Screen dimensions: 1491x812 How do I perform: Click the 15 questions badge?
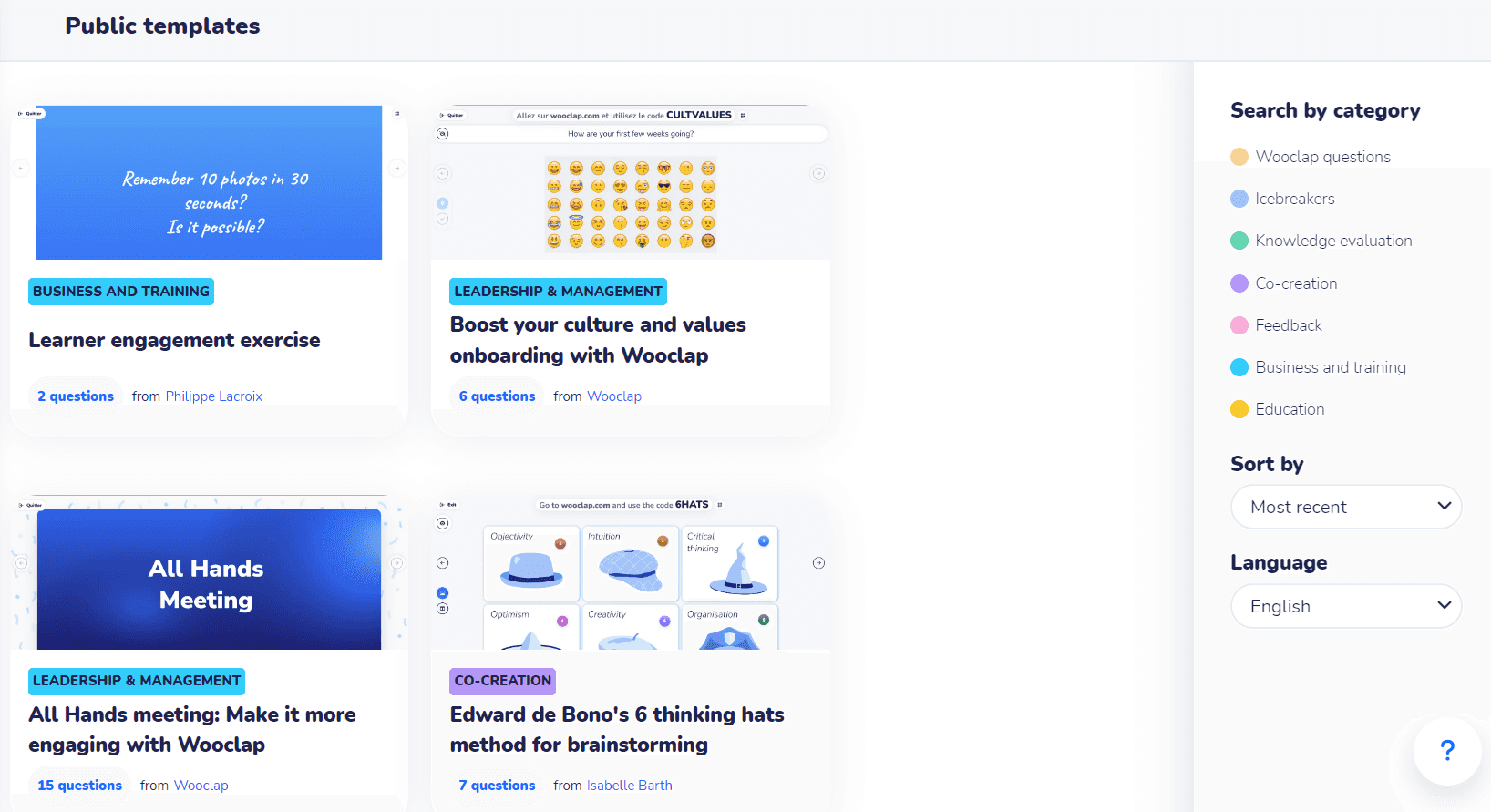[79, 786]
